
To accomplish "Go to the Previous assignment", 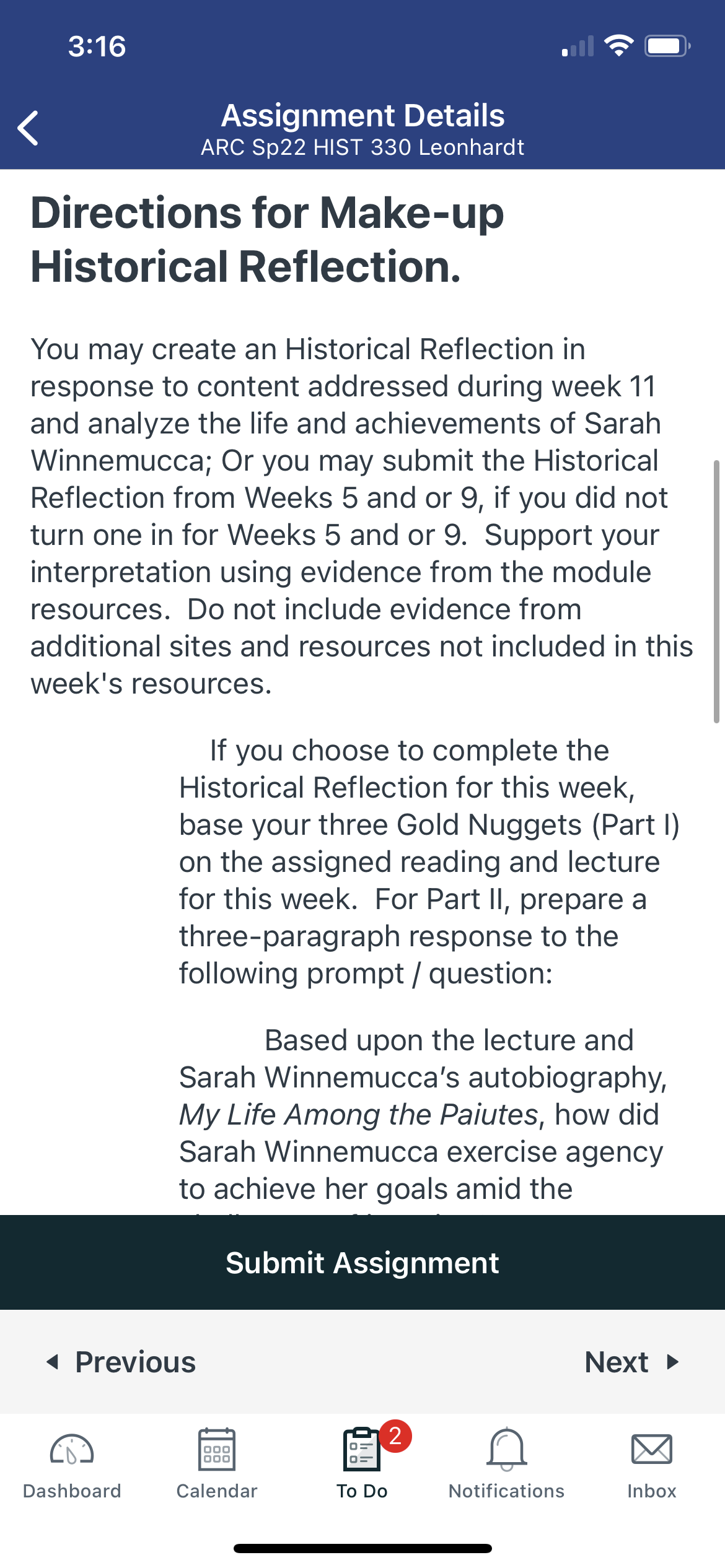I will point(121,1362).
